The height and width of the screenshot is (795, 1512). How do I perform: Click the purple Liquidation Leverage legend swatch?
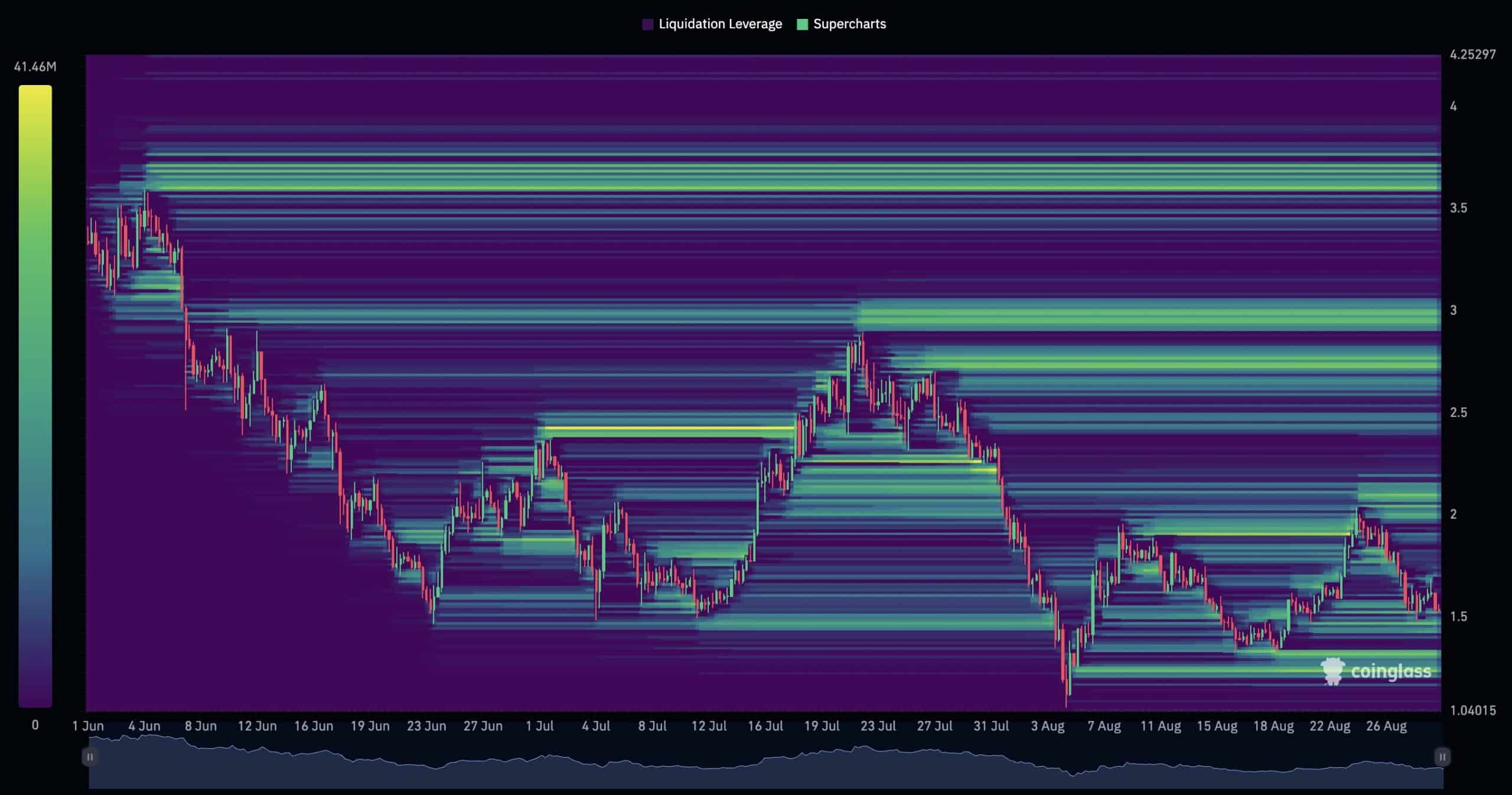tap(647, 24)
